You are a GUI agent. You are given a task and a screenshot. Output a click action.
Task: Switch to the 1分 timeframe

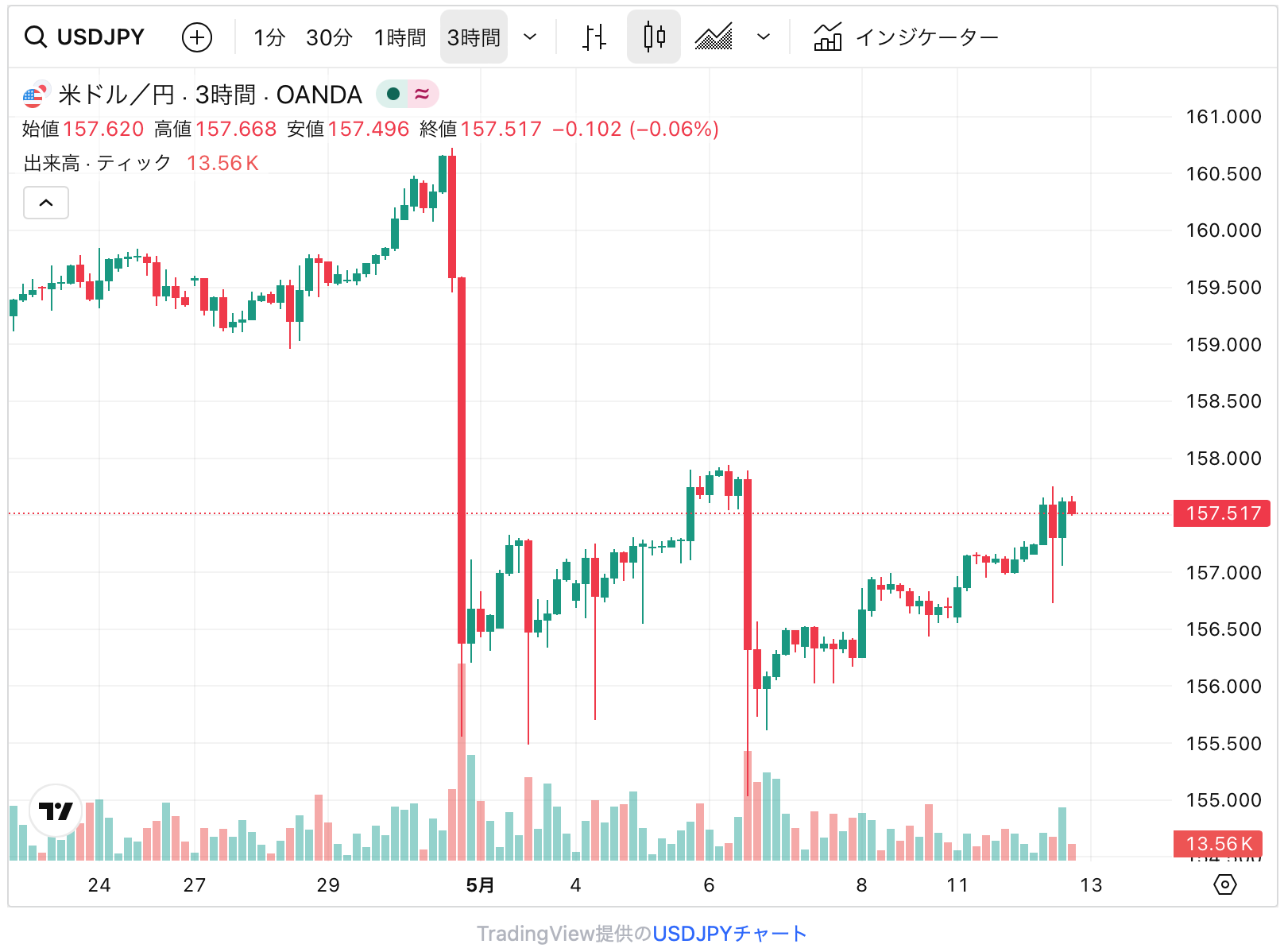pyautogui.click(x=269, y=37)
